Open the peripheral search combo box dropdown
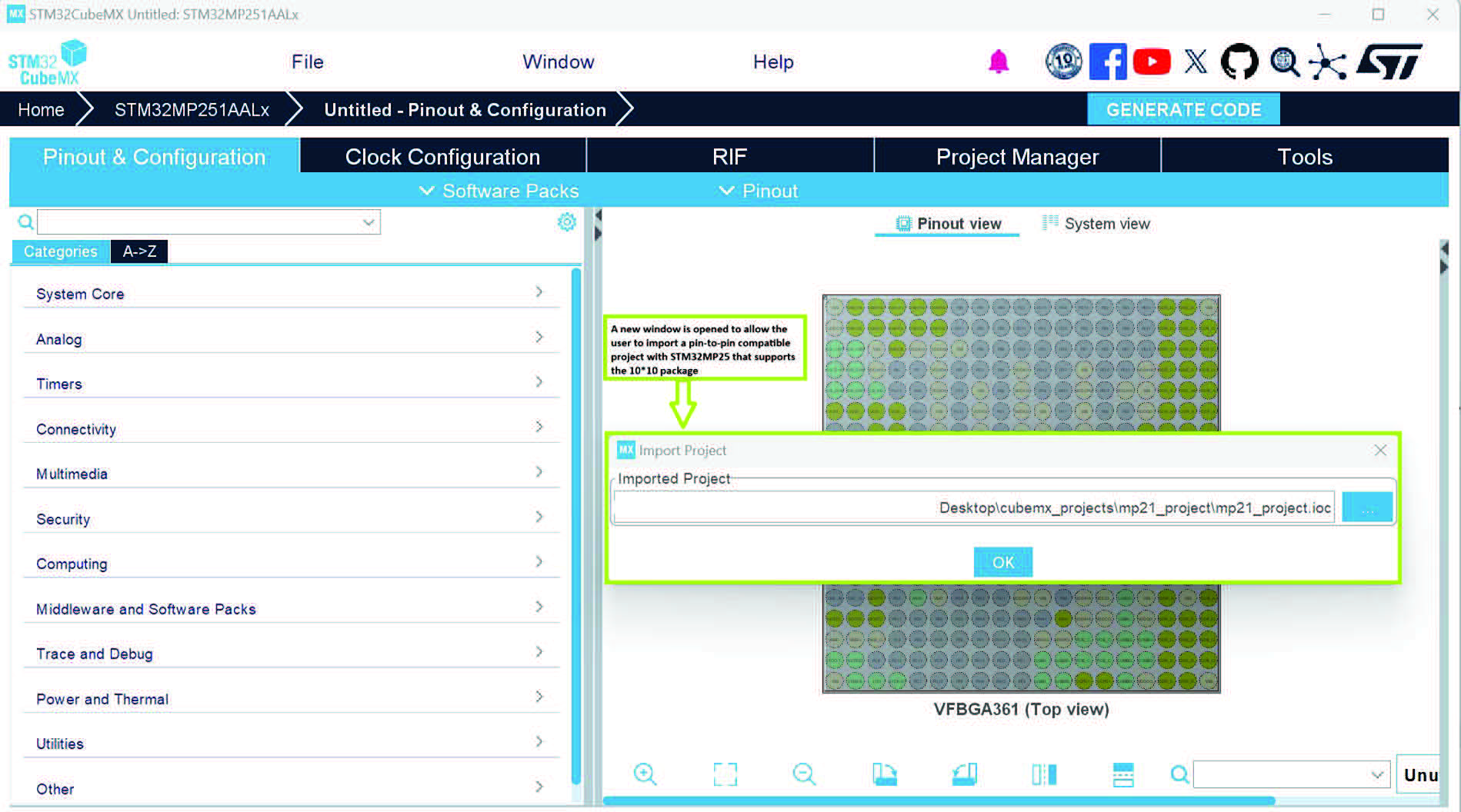Viewport: 1461px width, 812px height. pos(369,222)
